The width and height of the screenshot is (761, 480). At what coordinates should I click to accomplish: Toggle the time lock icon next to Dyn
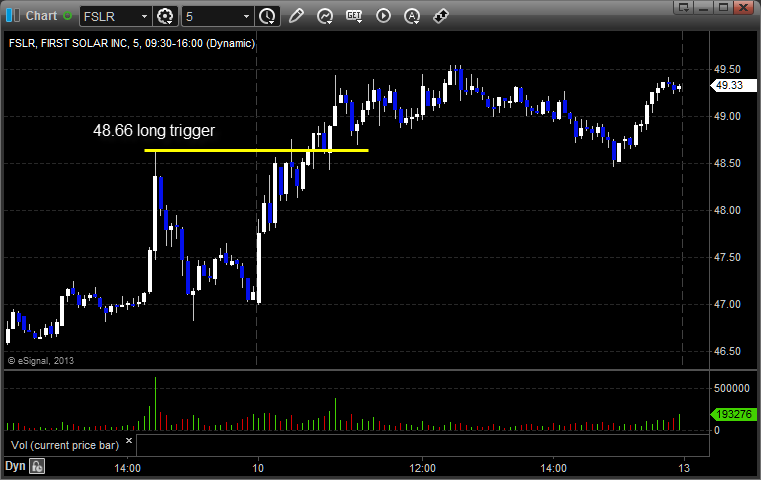(x=37, y=466)
